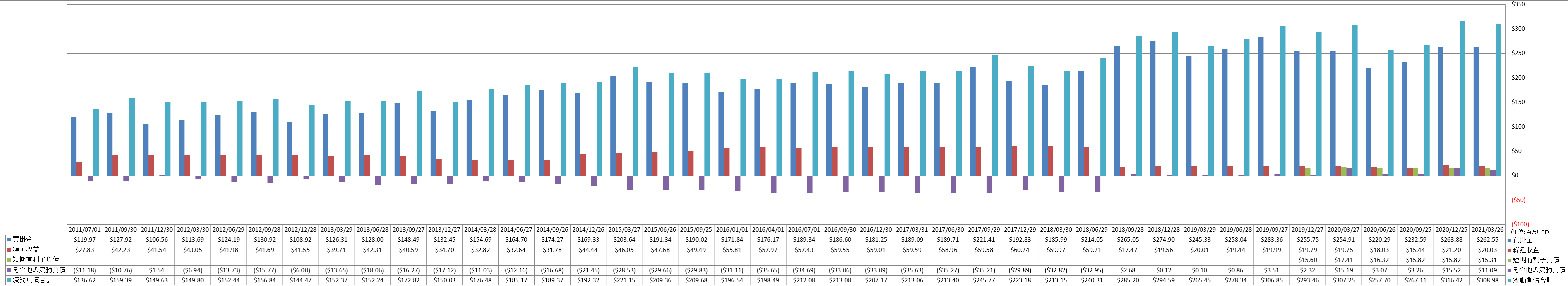Click the 2011/07/01 date column header
Image resolution: width=1568 pixels, height=286 pixels.
[85, 229]
